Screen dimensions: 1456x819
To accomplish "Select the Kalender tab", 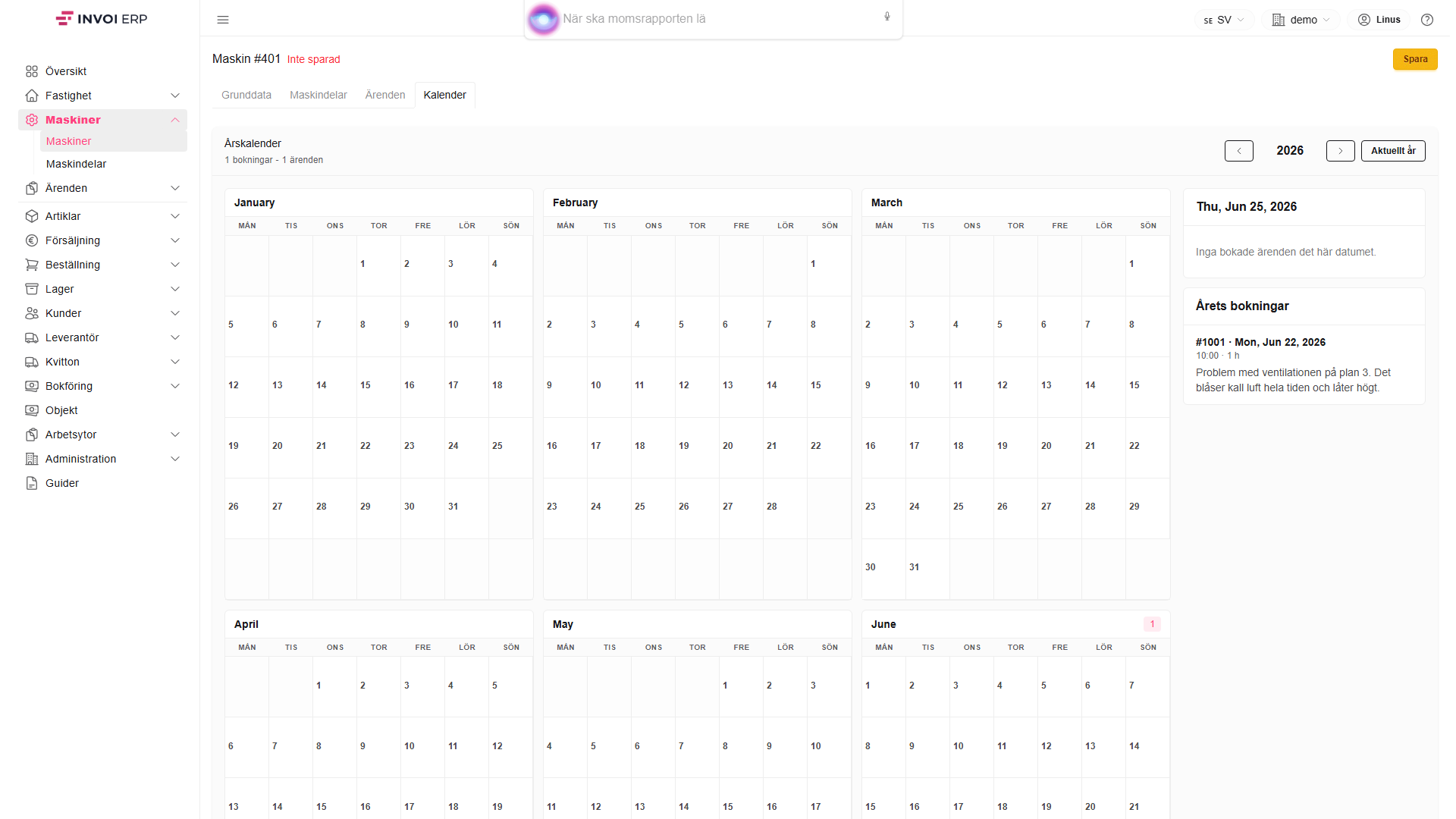I will [445, 95].
